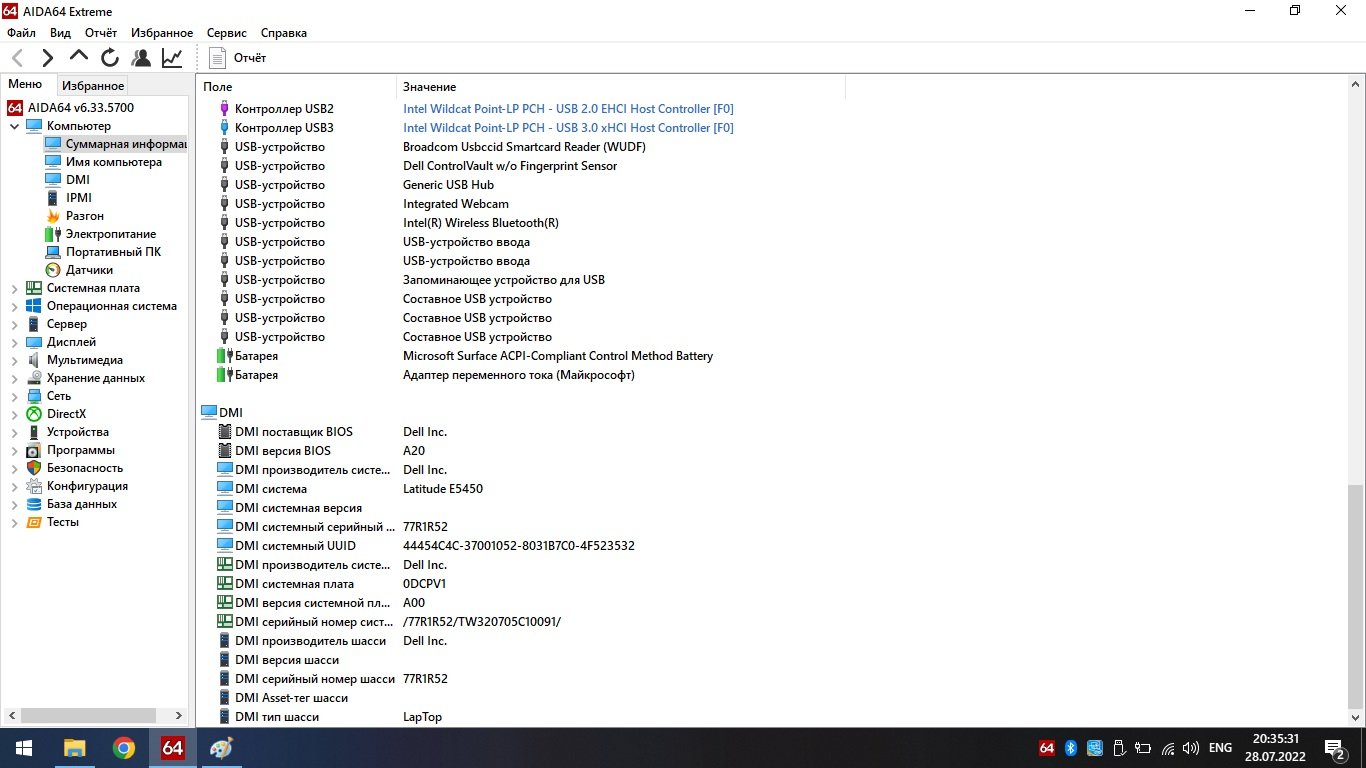Select the IPMI tree item

(68, 198)
